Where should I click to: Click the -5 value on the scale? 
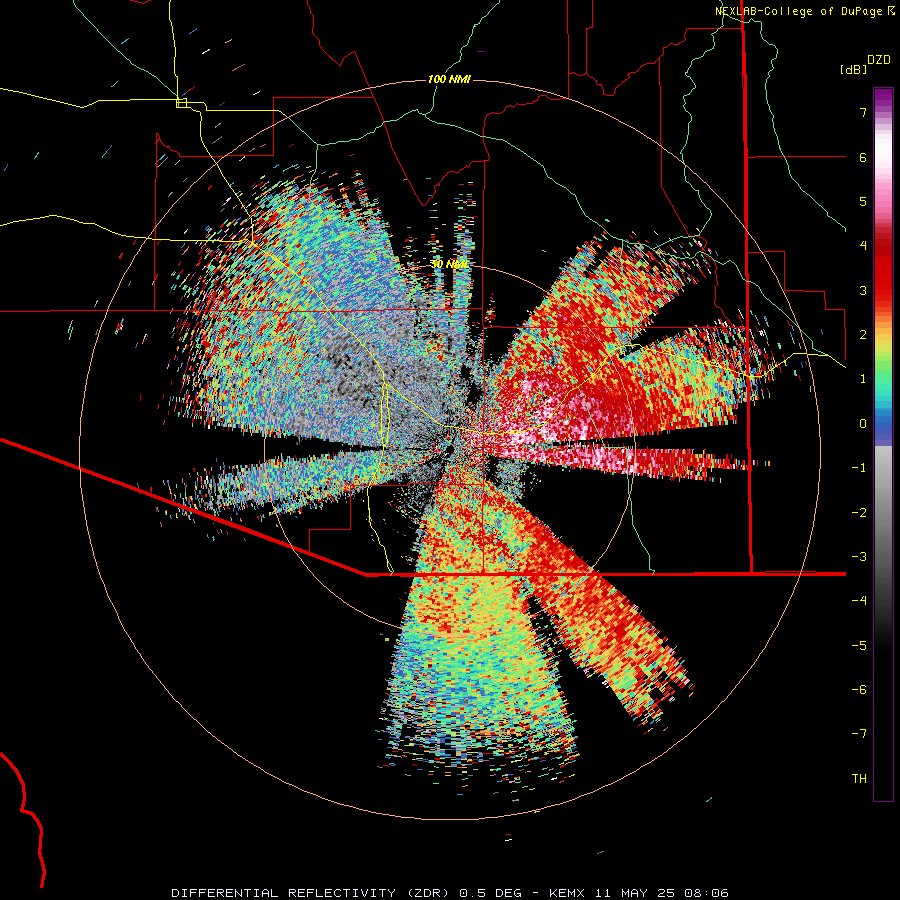point(859,646)
